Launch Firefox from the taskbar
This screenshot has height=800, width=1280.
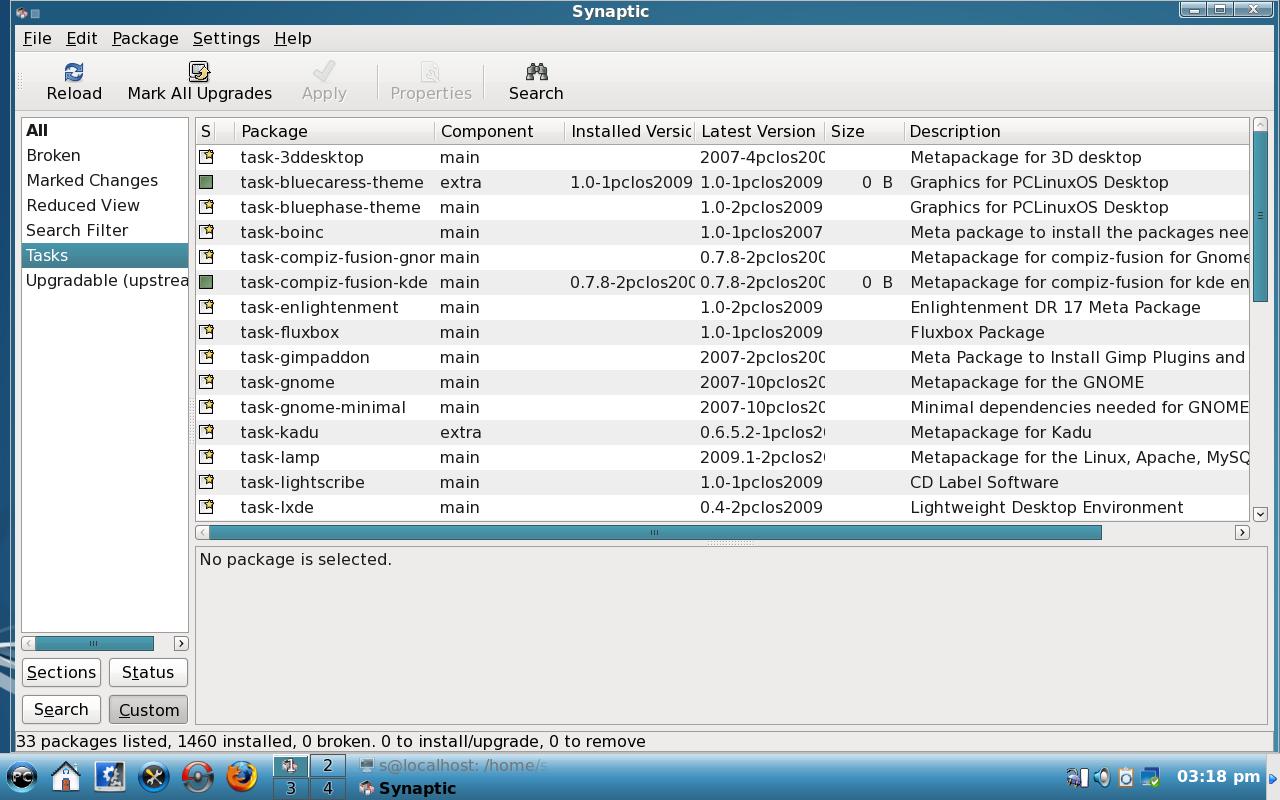[241, 776]
